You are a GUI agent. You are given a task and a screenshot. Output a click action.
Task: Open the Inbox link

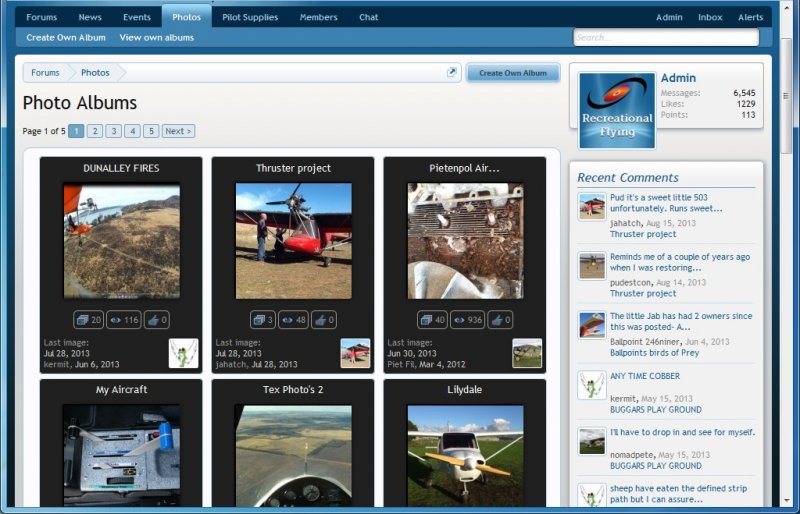[x=710, y=17]
